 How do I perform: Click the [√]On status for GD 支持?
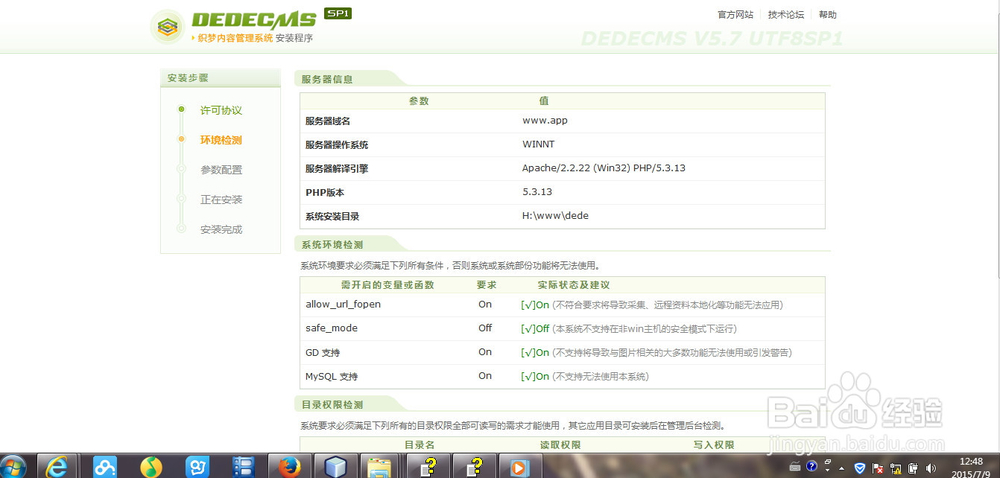[x=534, y=352]
